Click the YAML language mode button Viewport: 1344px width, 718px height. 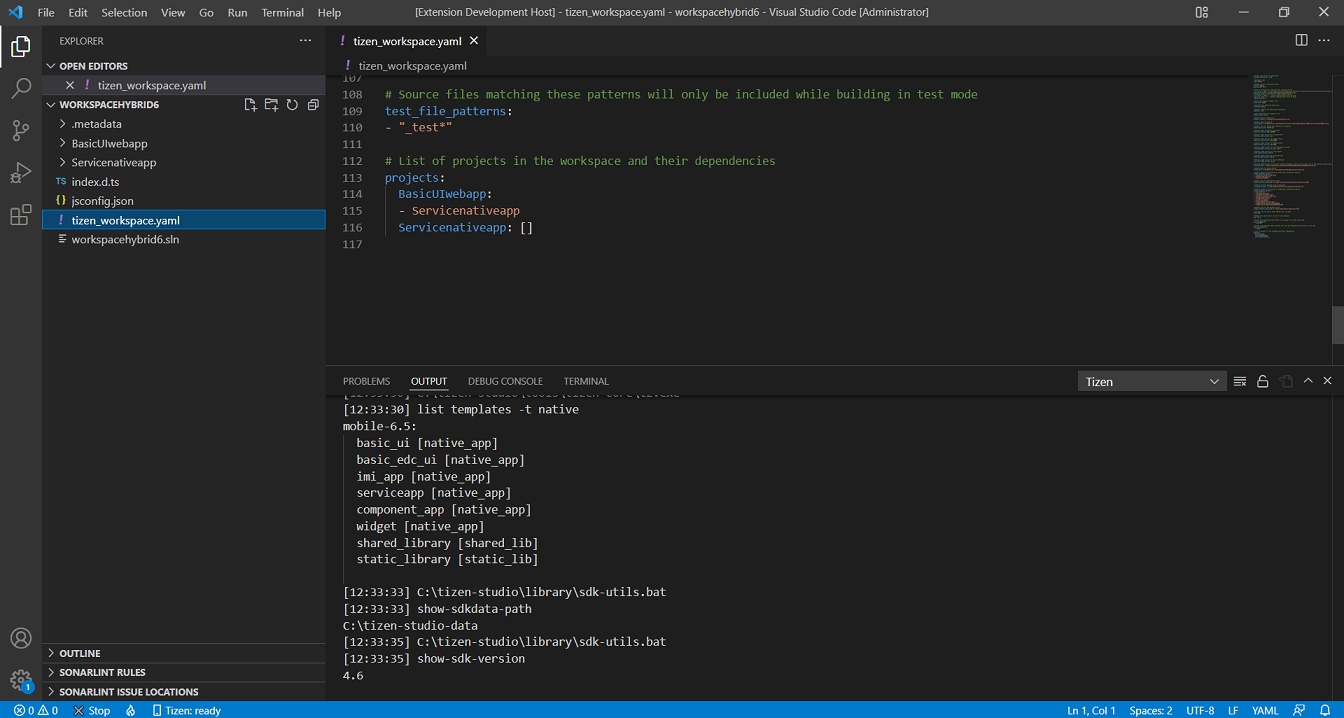(1265, 710)
